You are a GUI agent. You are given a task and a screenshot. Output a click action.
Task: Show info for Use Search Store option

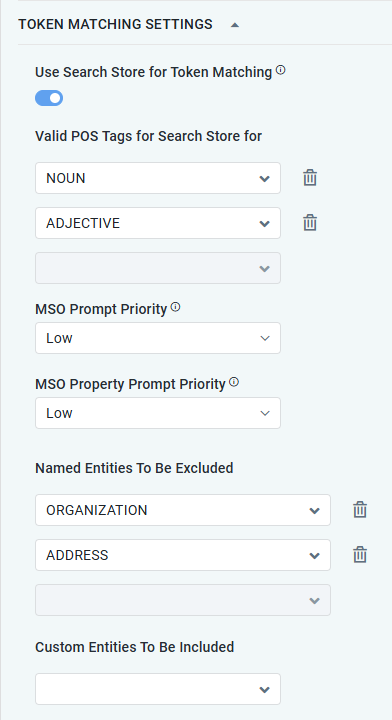pos(280,70)
